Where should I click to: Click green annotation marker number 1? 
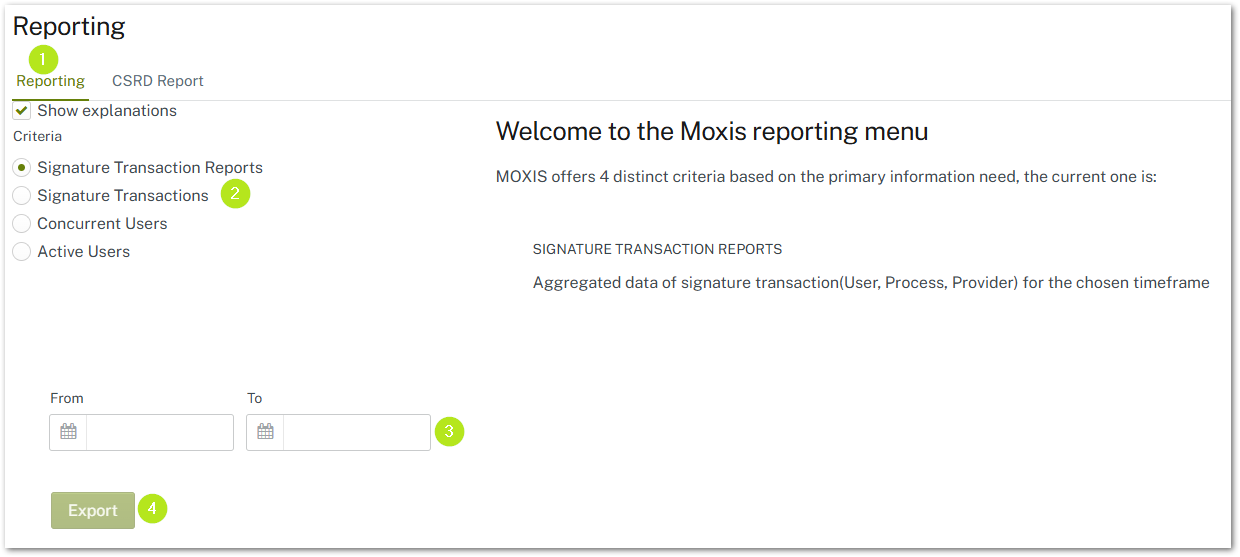coord(43,59)
